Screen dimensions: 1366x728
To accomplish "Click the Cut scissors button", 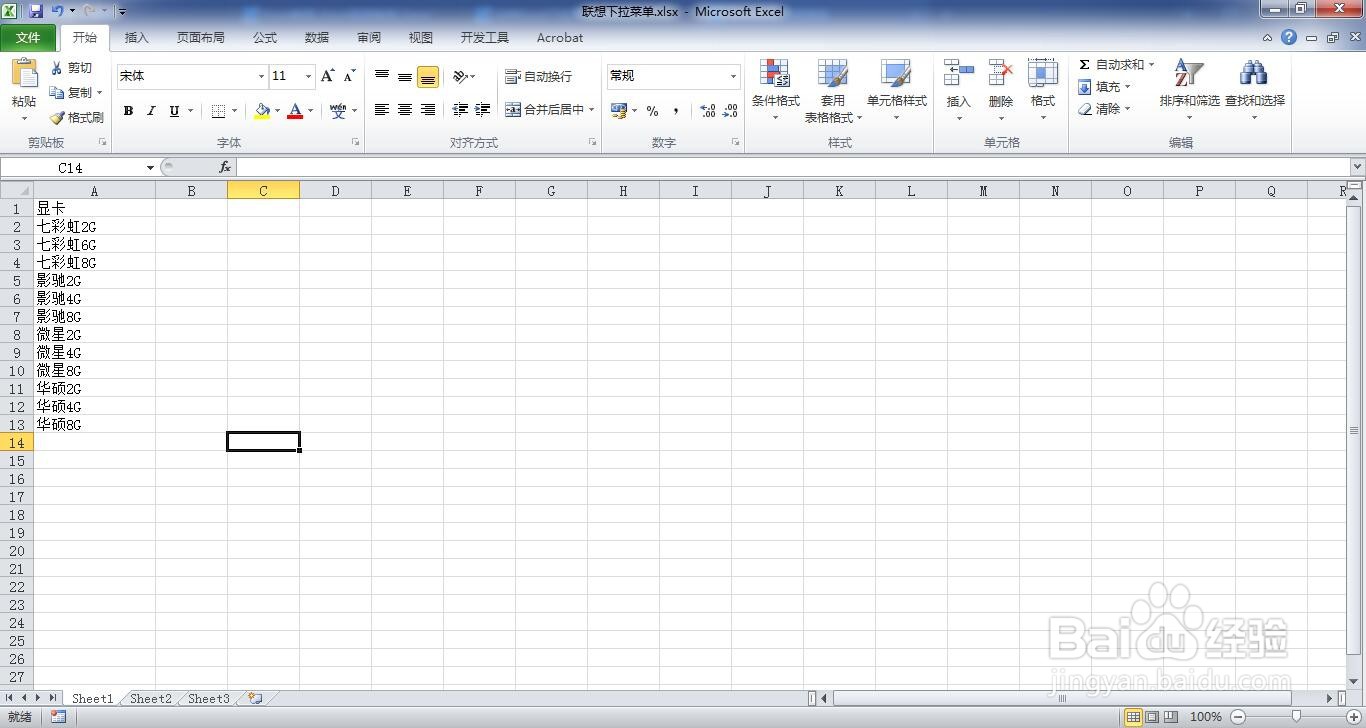I will point(71,68).
